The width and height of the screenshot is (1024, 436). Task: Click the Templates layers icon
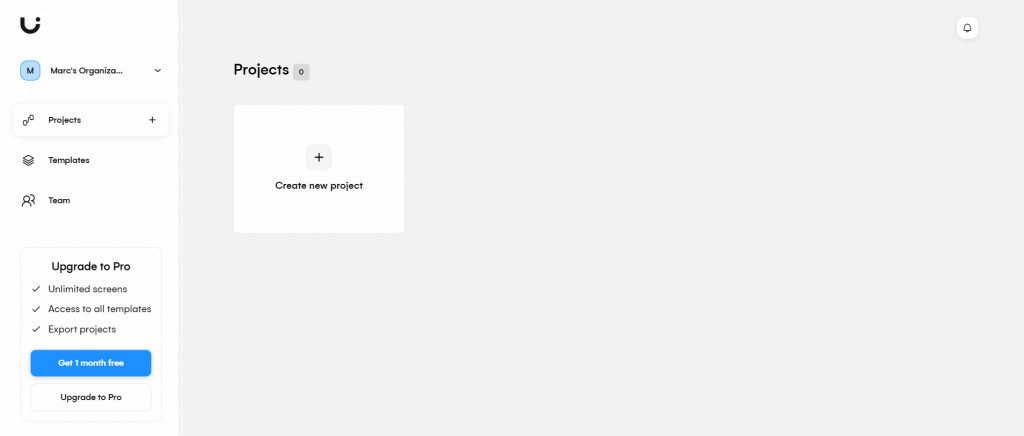pos(28,161)
